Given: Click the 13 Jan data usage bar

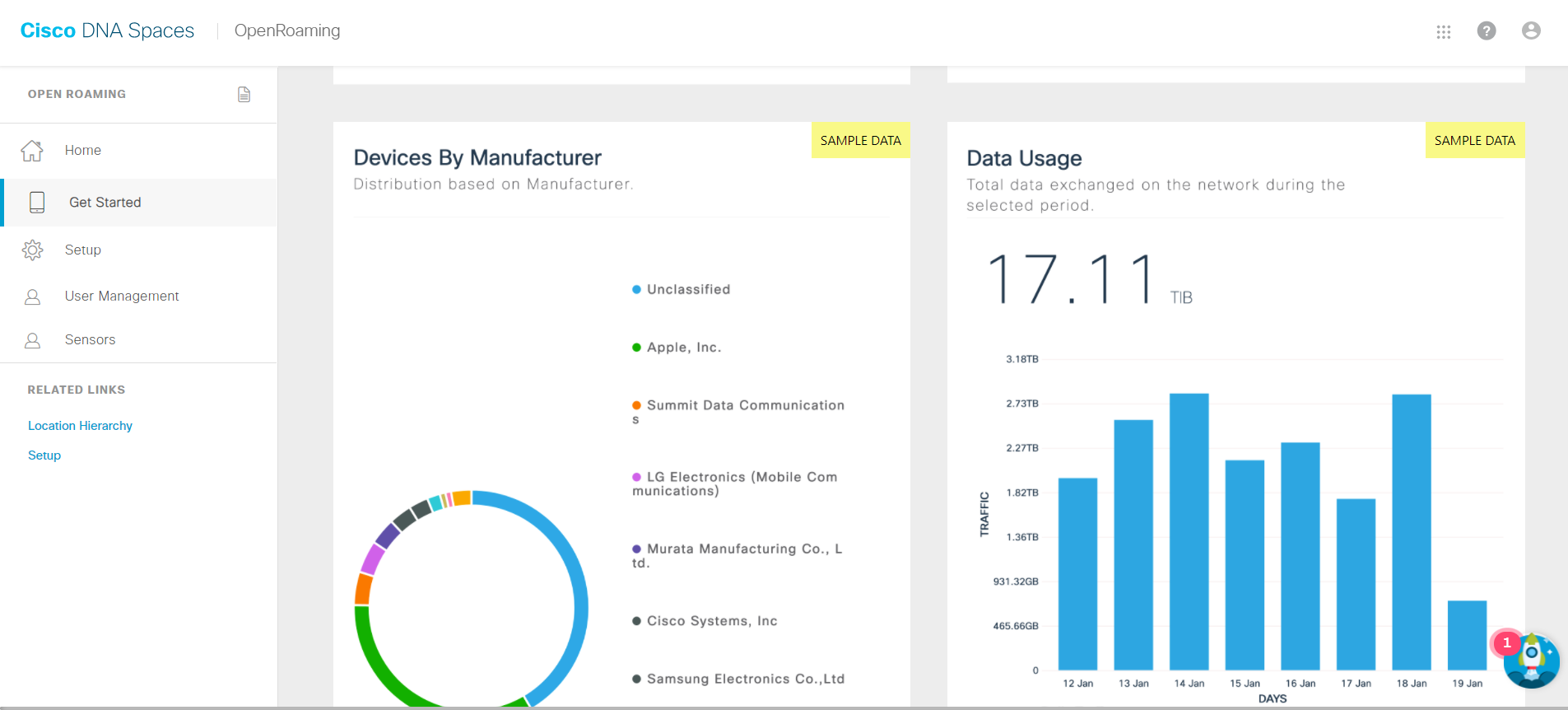Looking at the screenshot, I should click(1133, 544).
